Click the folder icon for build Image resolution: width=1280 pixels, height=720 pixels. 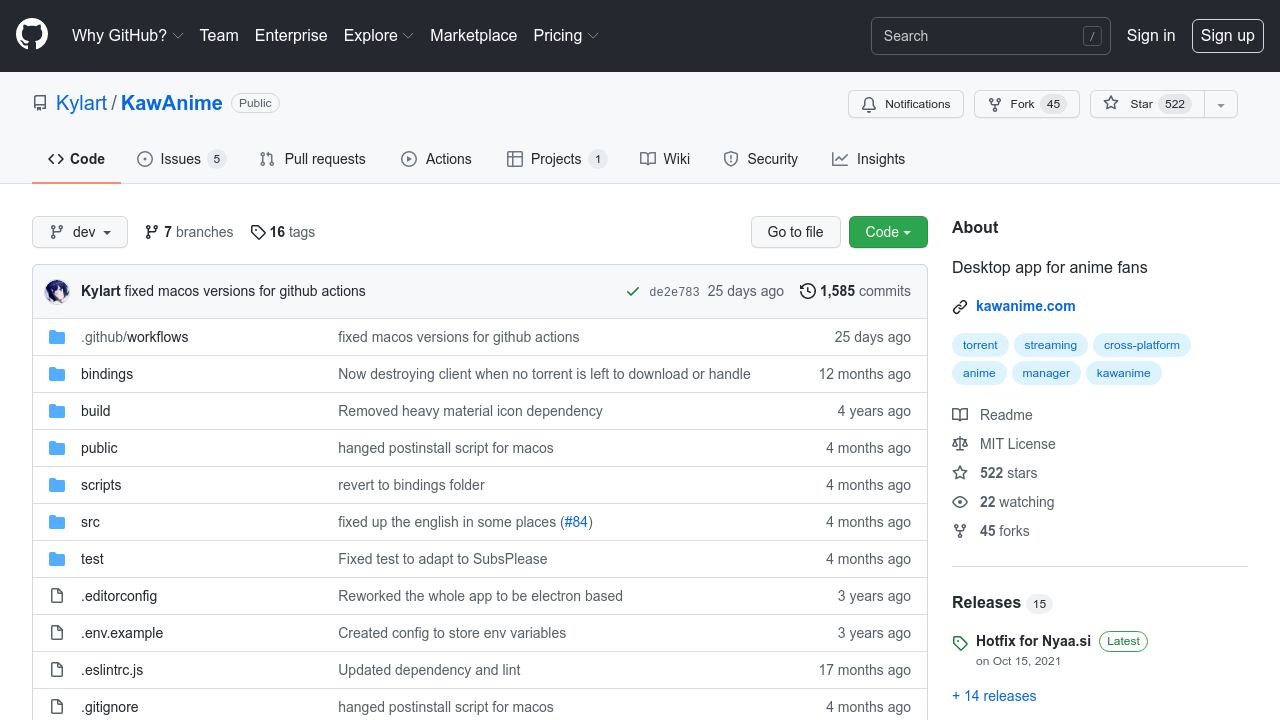point(57,411)
